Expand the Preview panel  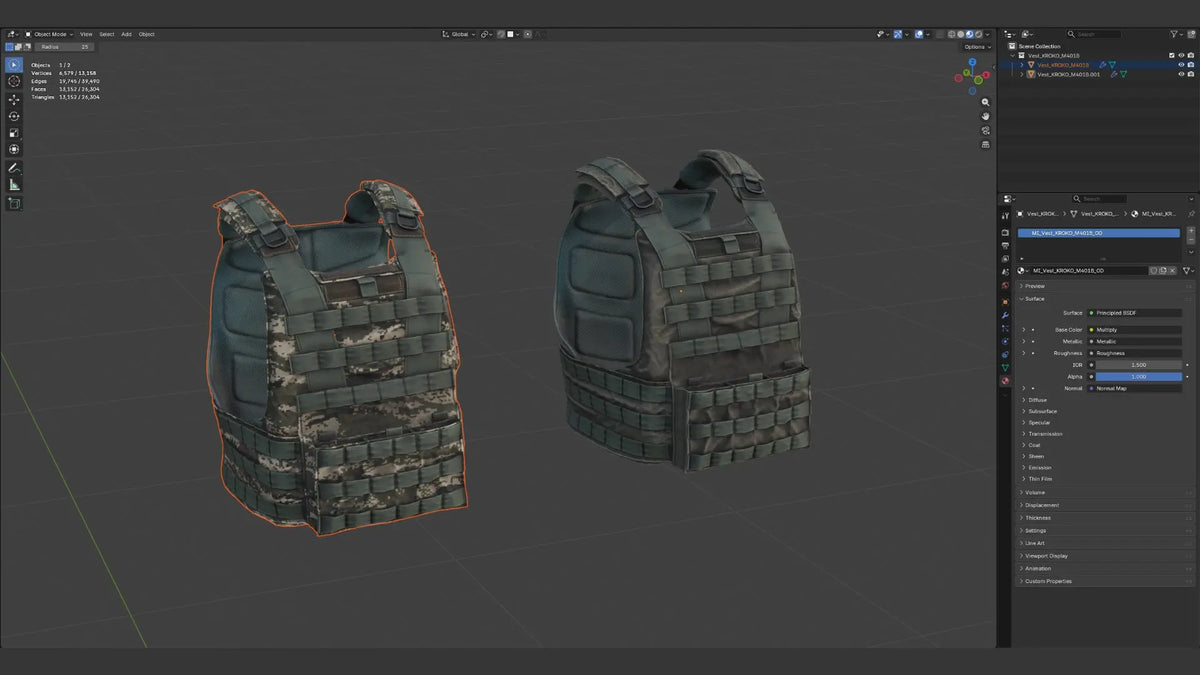[x=1033, y=286]
